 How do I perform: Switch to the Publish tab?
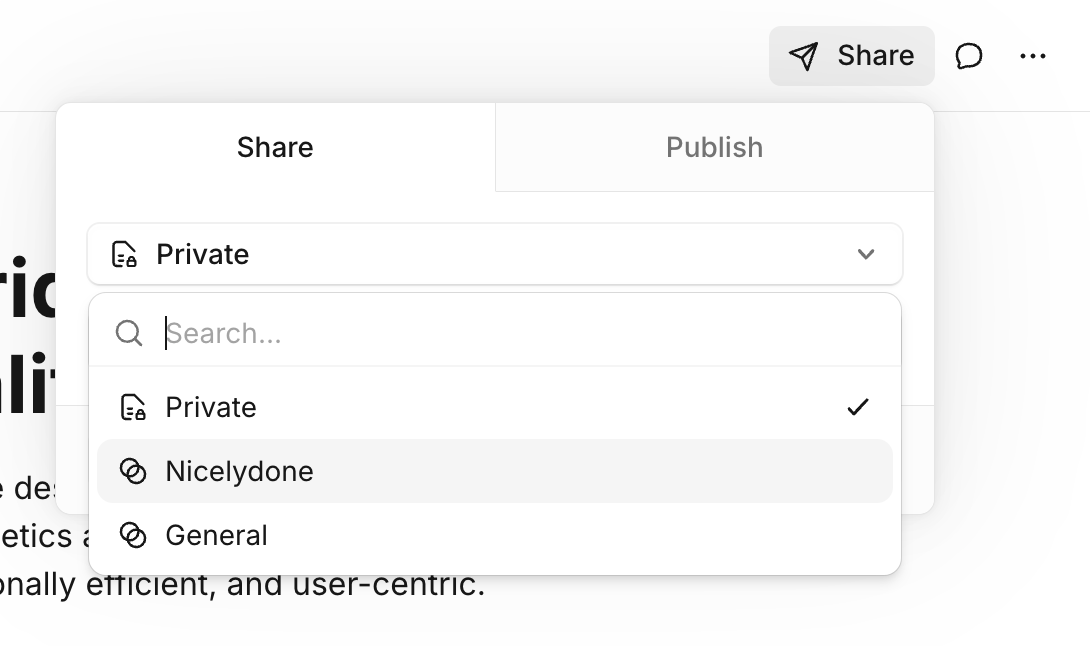tap(714, 147)
